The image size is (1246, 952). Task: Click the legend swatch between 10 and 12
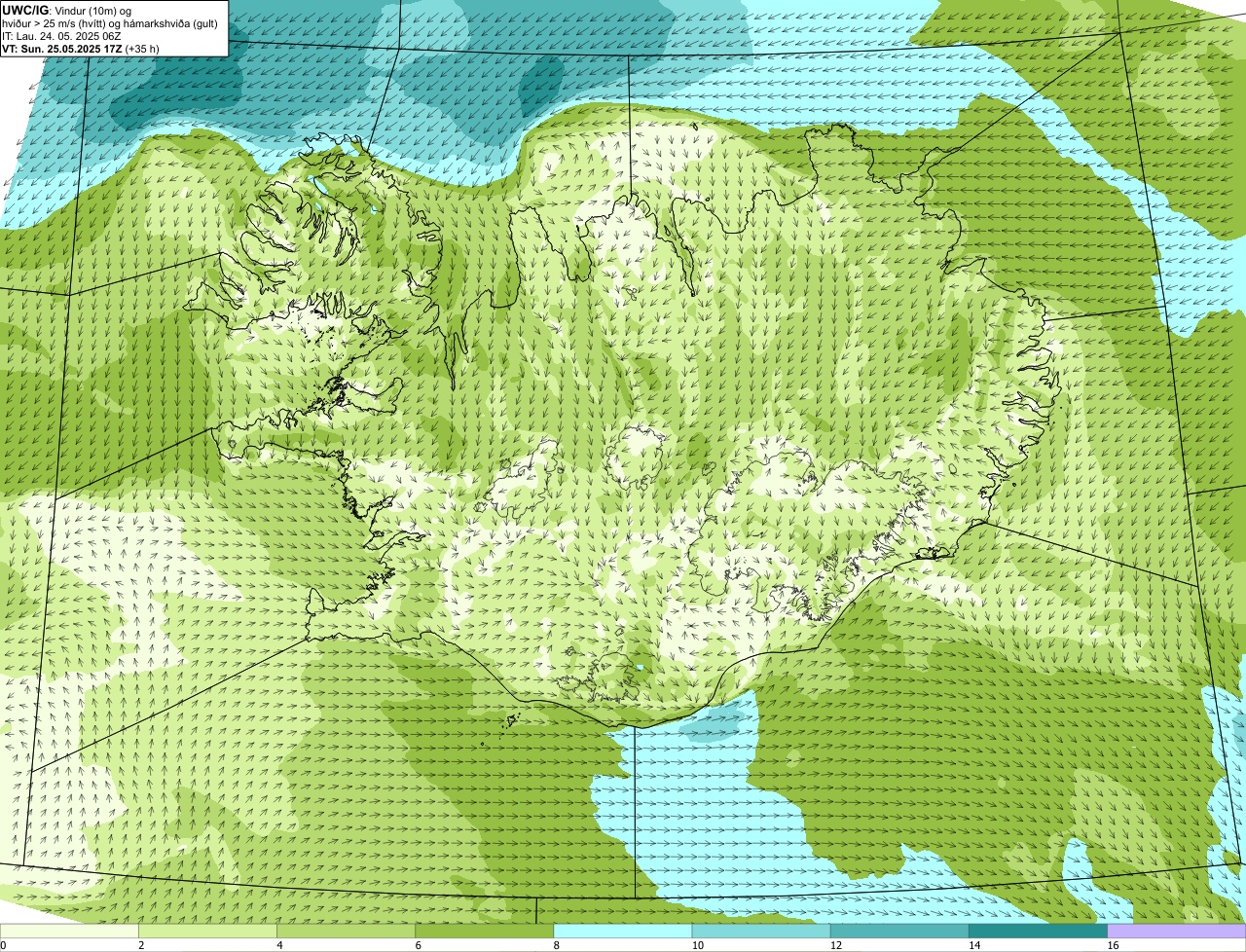(x=761, y=932)
